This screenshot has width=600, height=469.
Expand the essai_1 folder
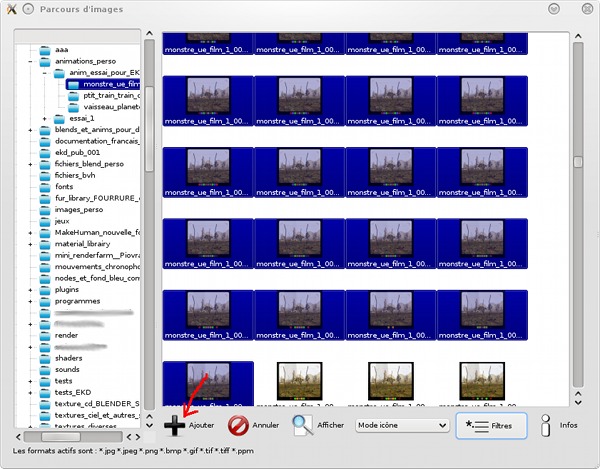pos(44,119)
